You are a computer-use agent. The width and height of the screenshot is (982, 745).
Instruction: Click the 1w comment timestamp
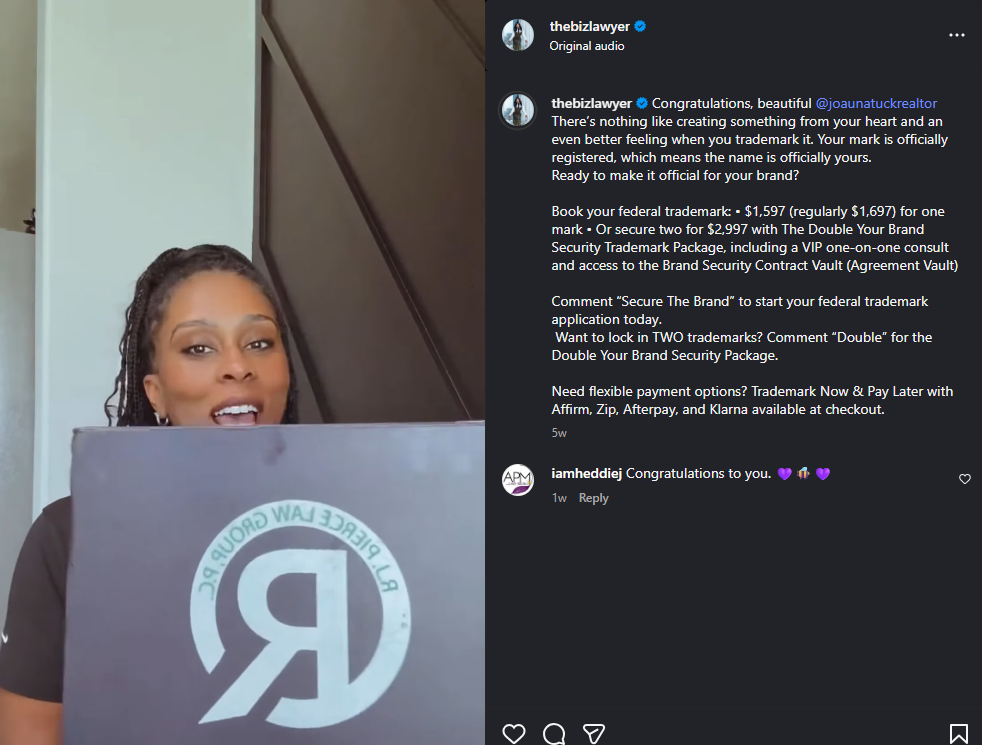559,498
